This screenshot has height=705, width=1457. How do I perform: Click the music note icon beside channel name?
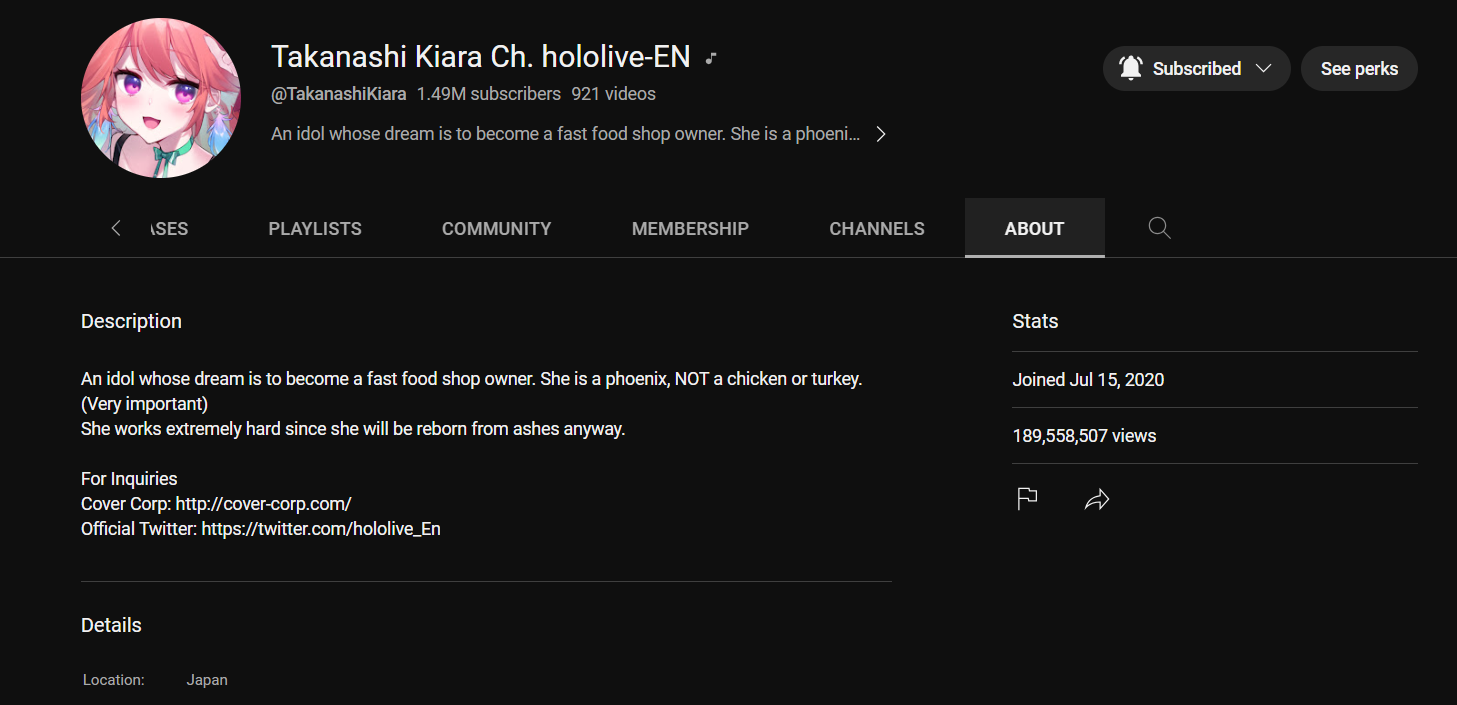point(711,58)
